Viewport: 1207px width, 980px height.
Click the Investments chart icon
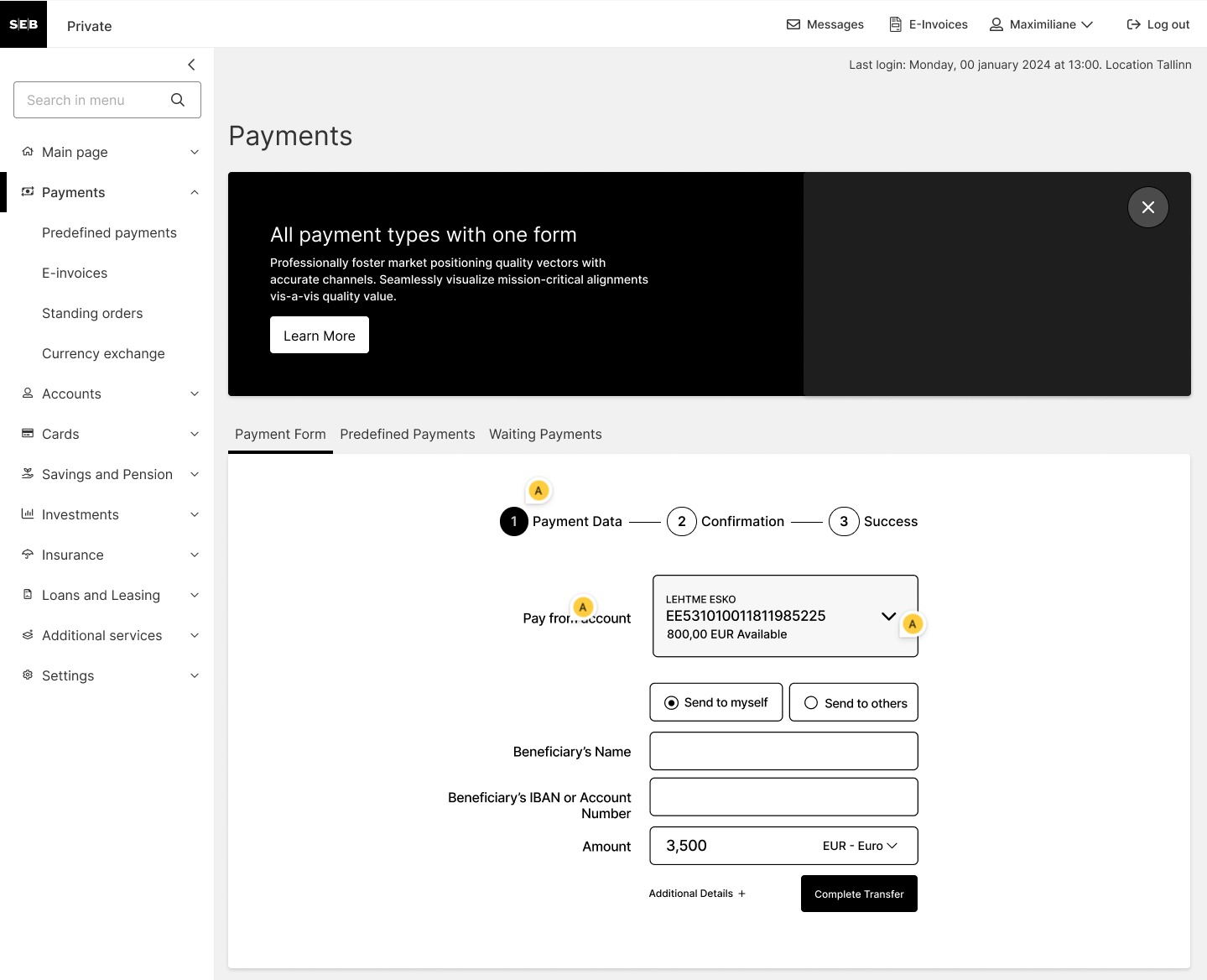click(28, 514)
